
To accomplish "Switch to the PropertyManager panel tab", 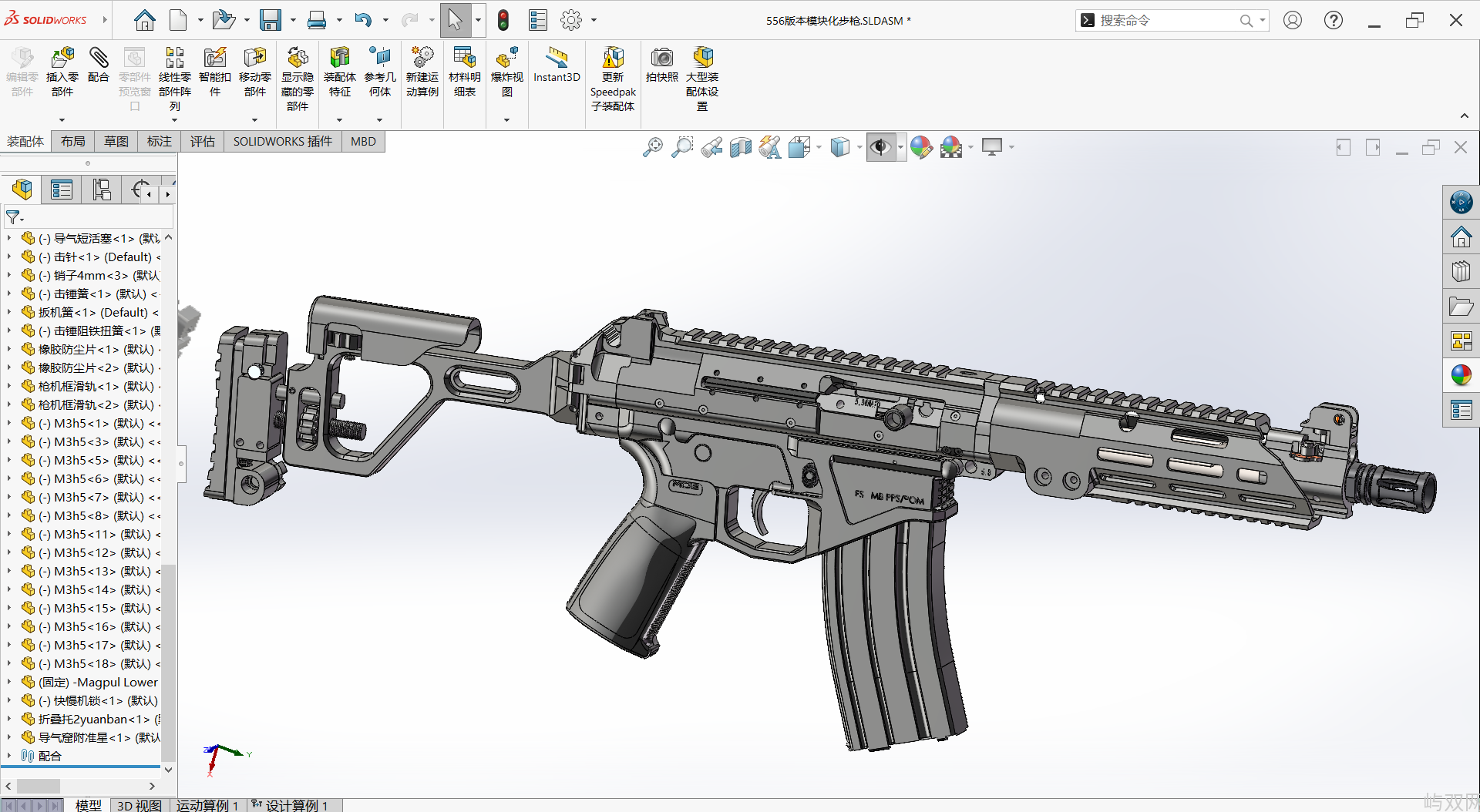I will click(62, 190).
